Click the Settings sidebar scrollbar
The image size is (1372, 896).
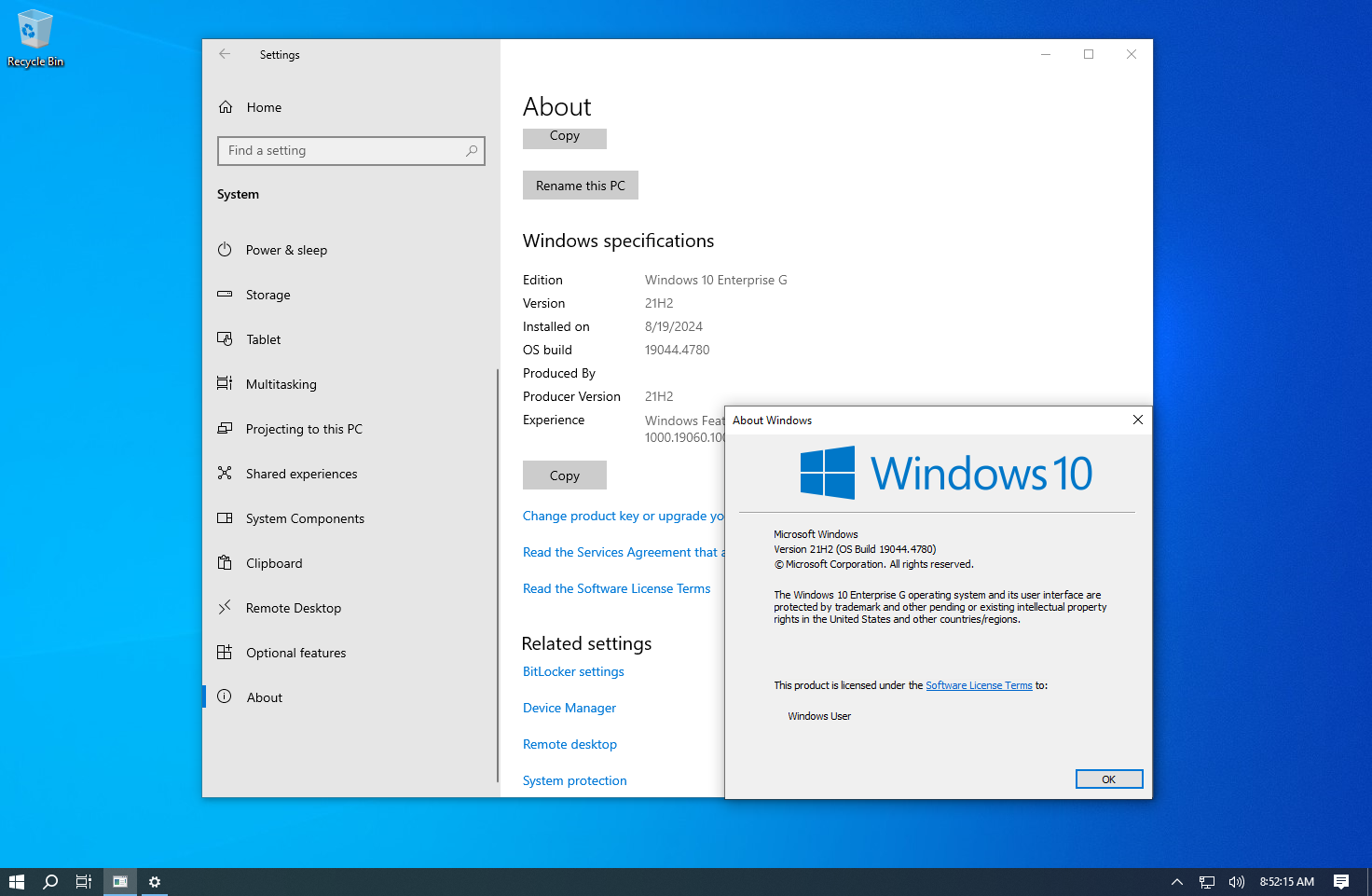tap(498, 575)
